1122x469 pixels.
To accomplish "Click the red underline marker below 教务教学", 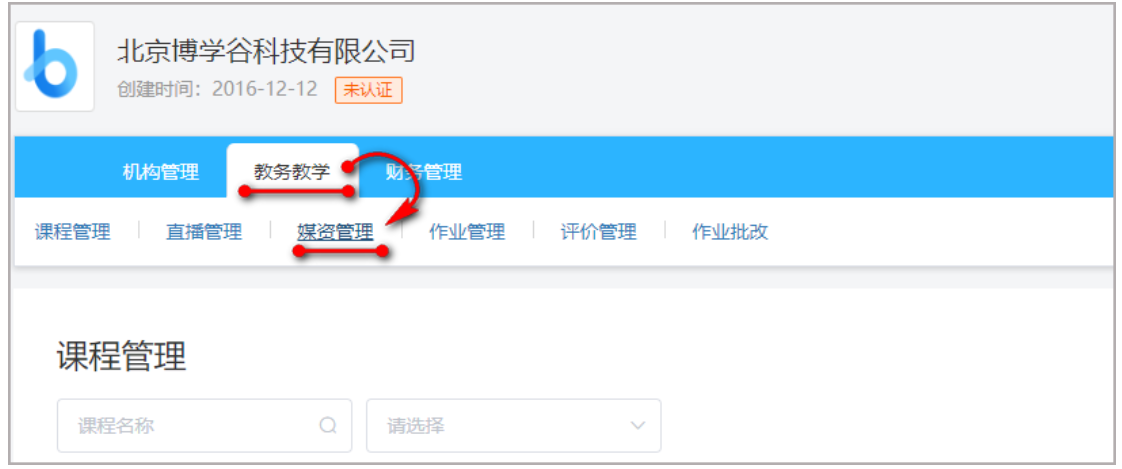I will 296,191.
